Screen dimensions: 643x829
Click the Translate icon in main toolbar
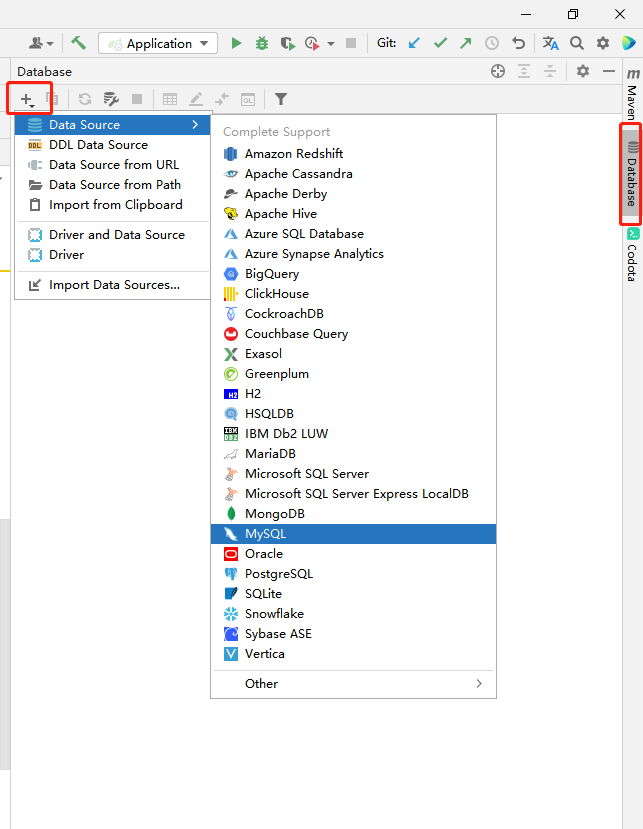[550, 43]
